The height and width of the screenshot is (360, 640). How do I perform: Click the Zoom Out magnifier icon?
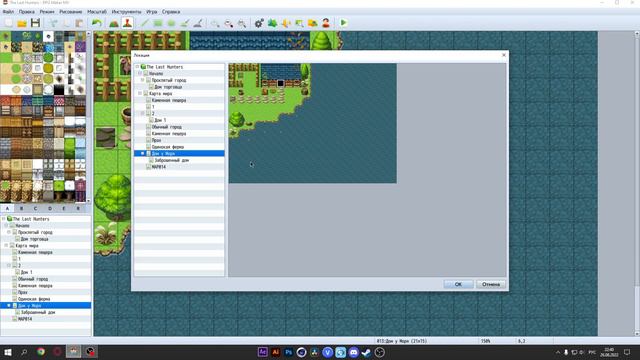229,23
